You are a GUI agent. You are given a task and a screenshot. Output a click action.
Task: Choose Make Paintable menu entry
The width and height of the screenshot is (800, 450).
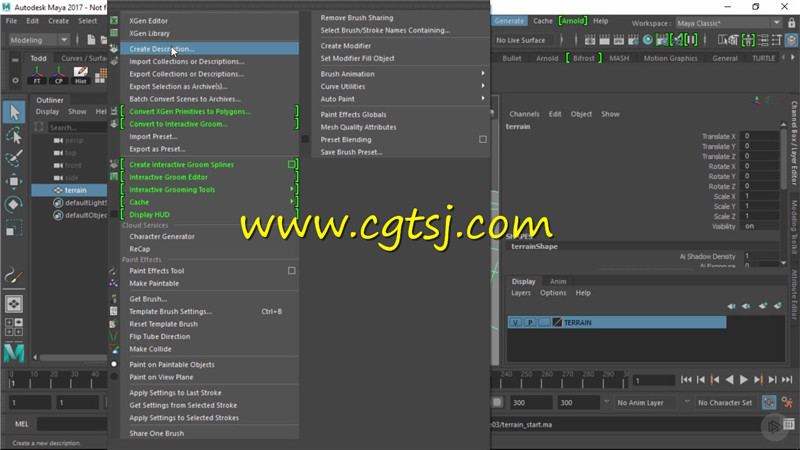(210, 283)
